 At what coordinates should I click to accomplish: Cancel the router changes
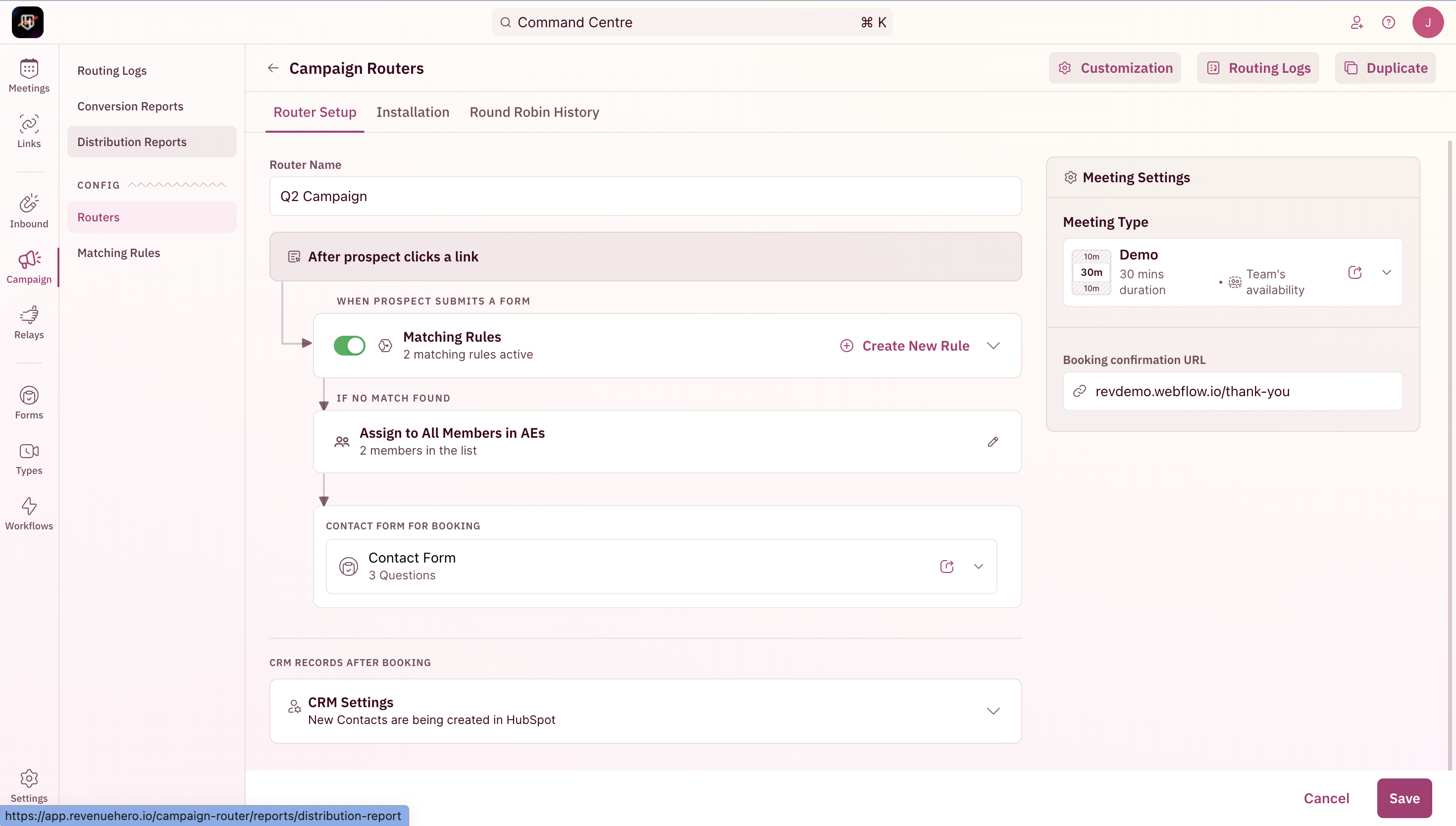pyautogui.click(x=1326, y=798)
